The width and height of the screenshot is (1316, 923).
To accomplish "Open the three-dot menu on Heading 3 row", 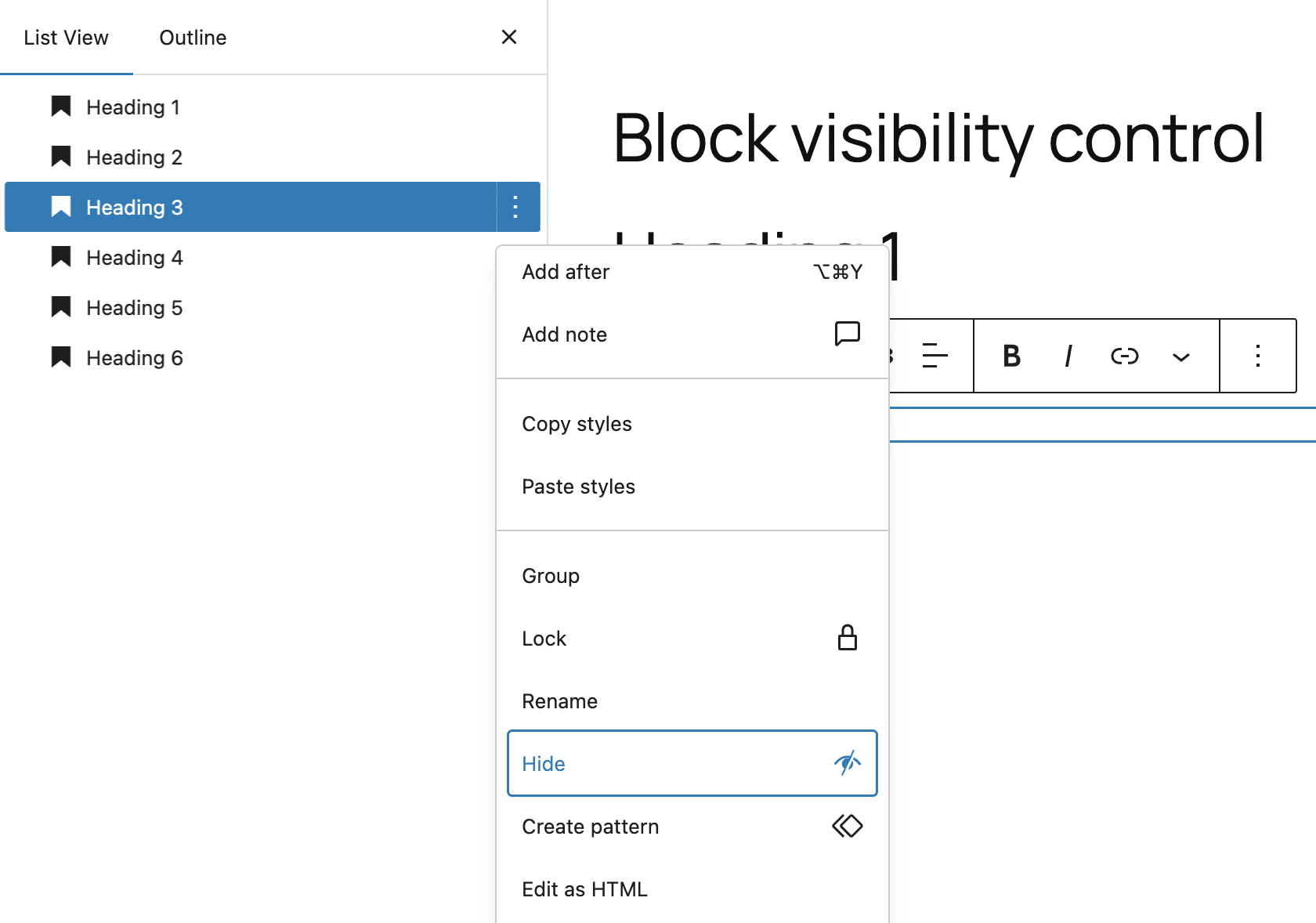I will pos(515,207).
